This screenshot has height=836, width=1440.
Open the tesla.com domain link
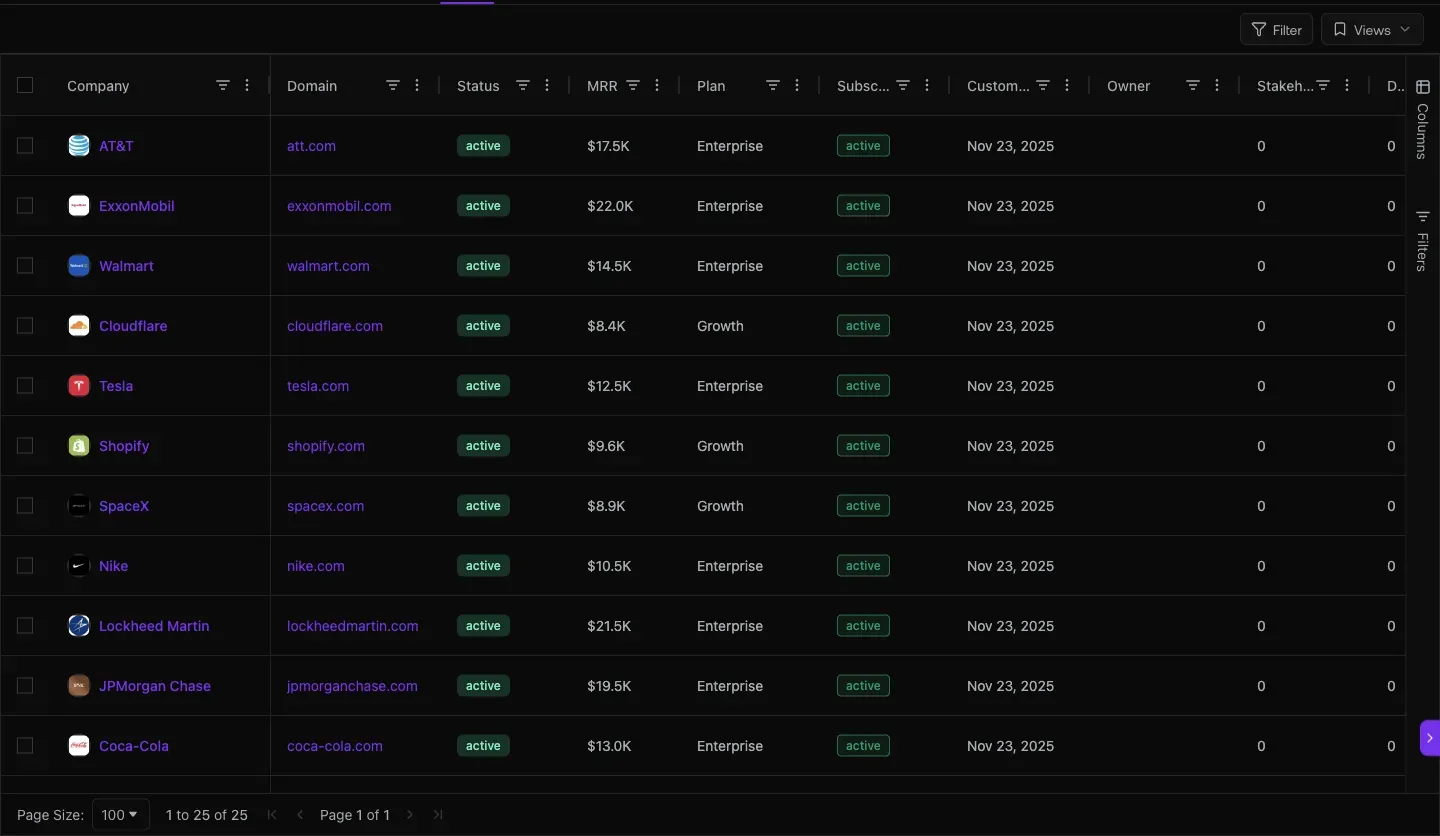tap(318, 386)
